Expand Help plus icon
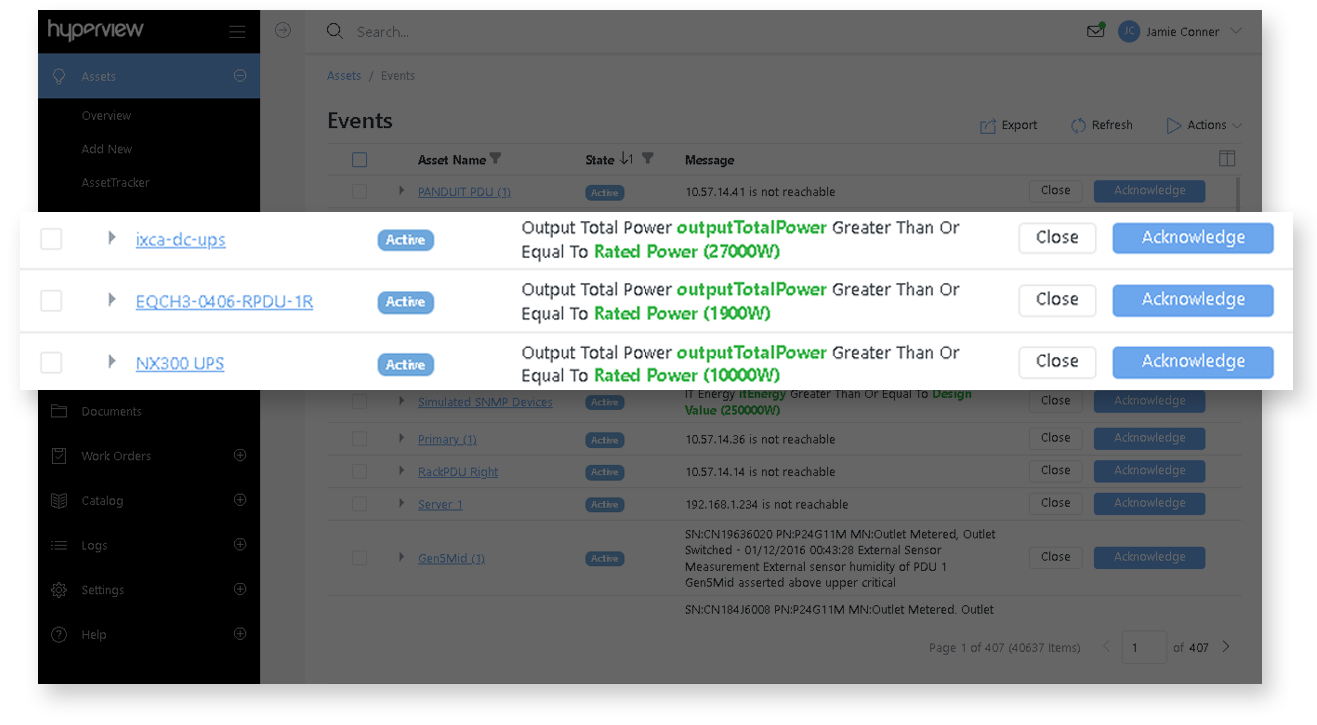The width and height of the screenshot is (1317, 725). pyautogui.click(x=240, y=634)
